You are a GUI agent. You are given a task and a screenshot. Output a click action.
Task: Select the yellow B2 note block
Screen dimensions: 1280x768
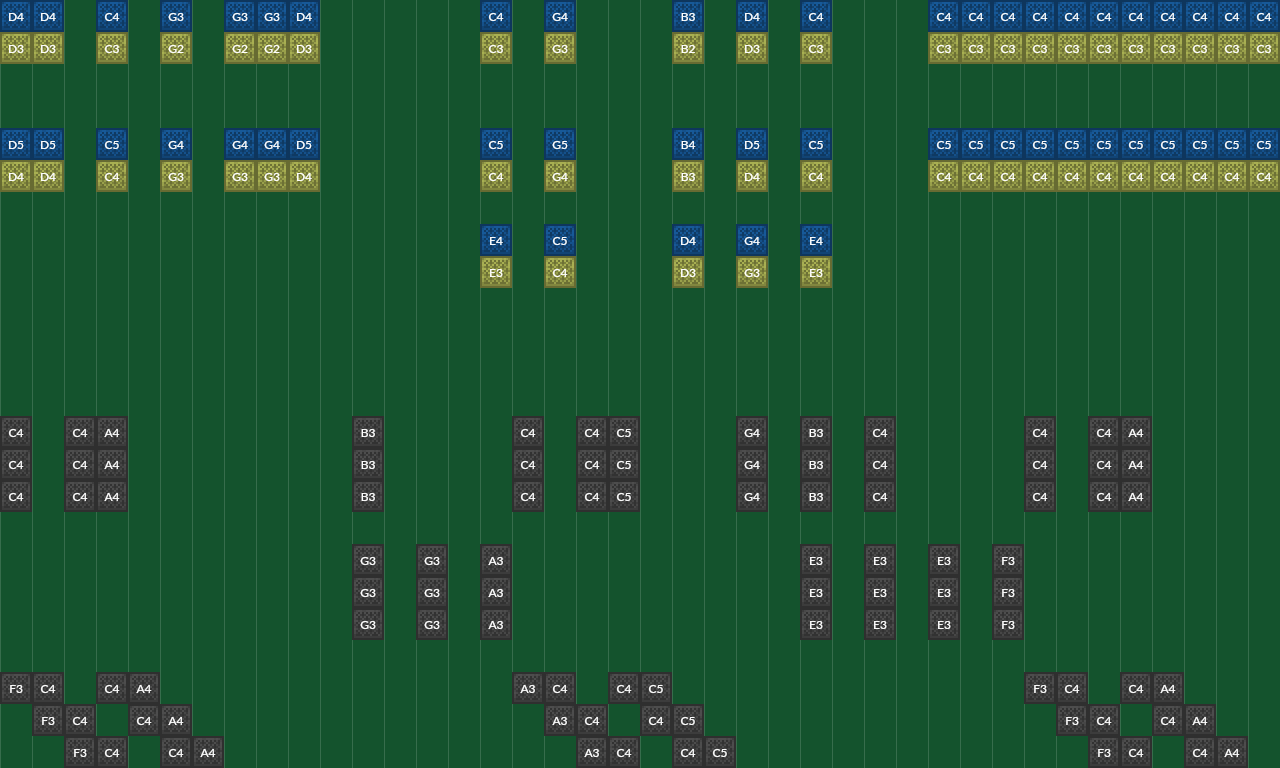pos(688,48)
